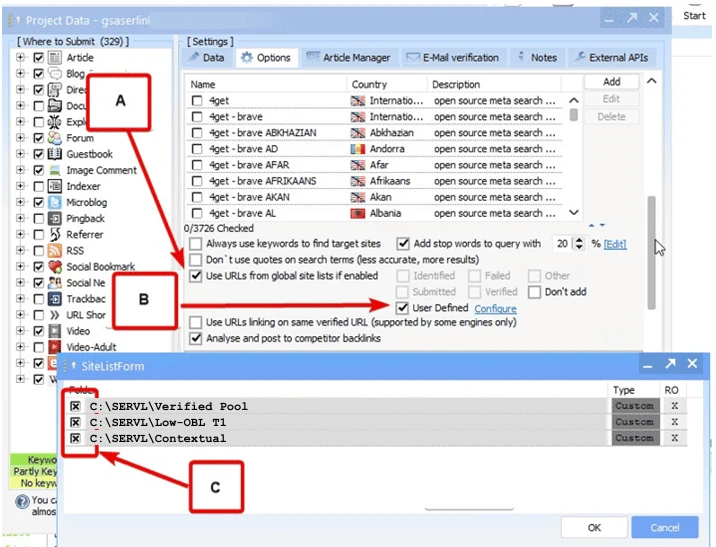The height and width of the screenshot is (547, 716).
Task: Click the Referrer icon
Action: pyautogui.click(x=55, y=235)
